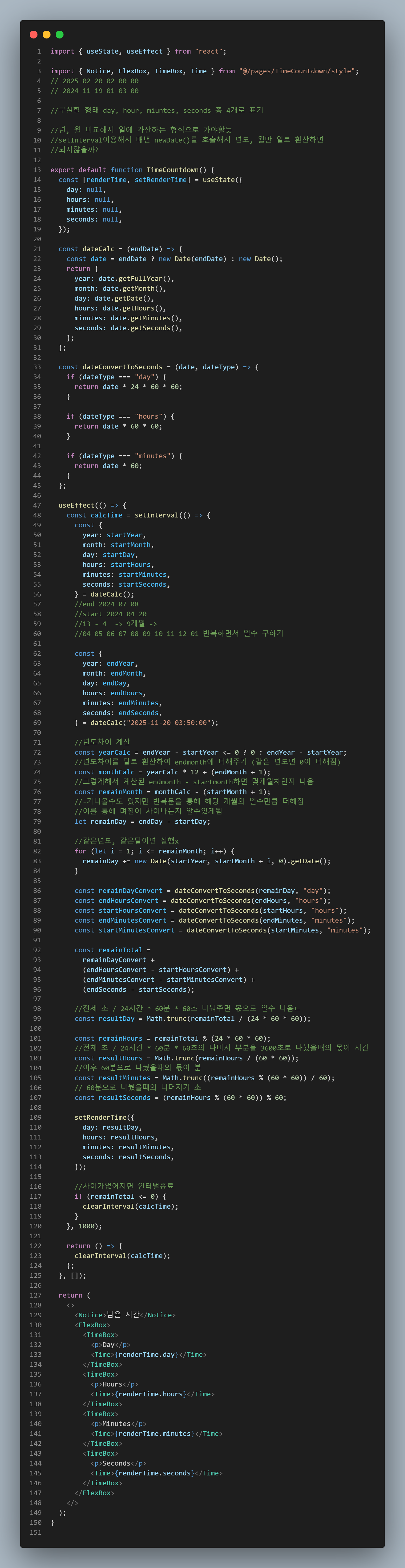Viewport: 405px width, 1568px height.
Task: Click the "setRenderTime({" line
Action: 104,1118
